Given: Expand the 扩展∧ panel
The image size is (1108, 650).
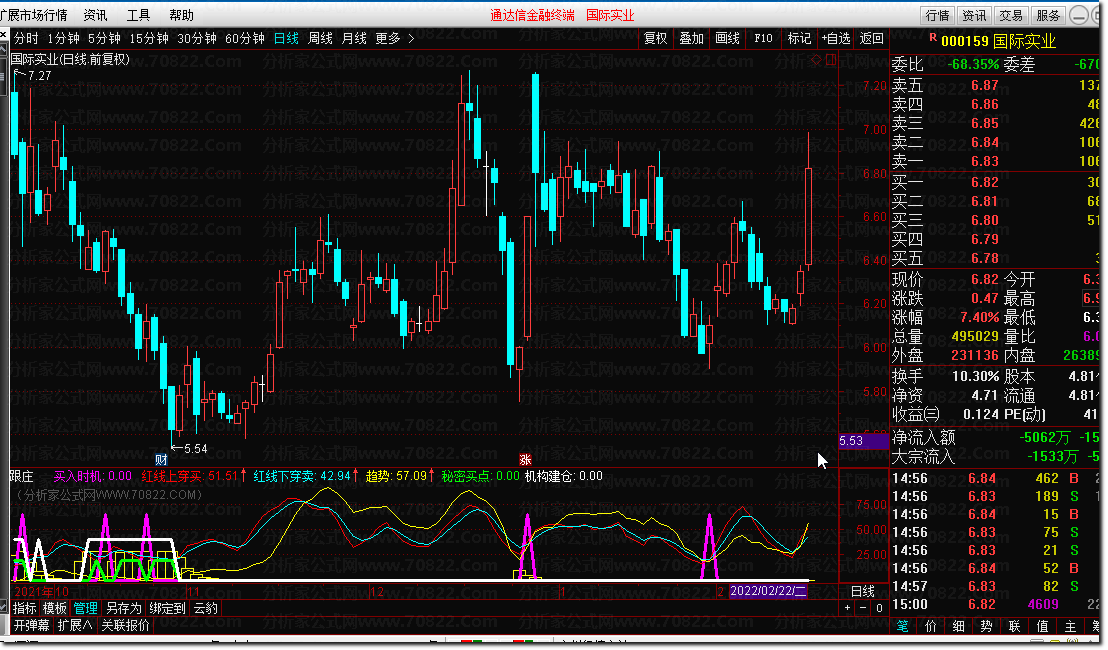Looking at the screenshot, I should [x=75, y=625].
